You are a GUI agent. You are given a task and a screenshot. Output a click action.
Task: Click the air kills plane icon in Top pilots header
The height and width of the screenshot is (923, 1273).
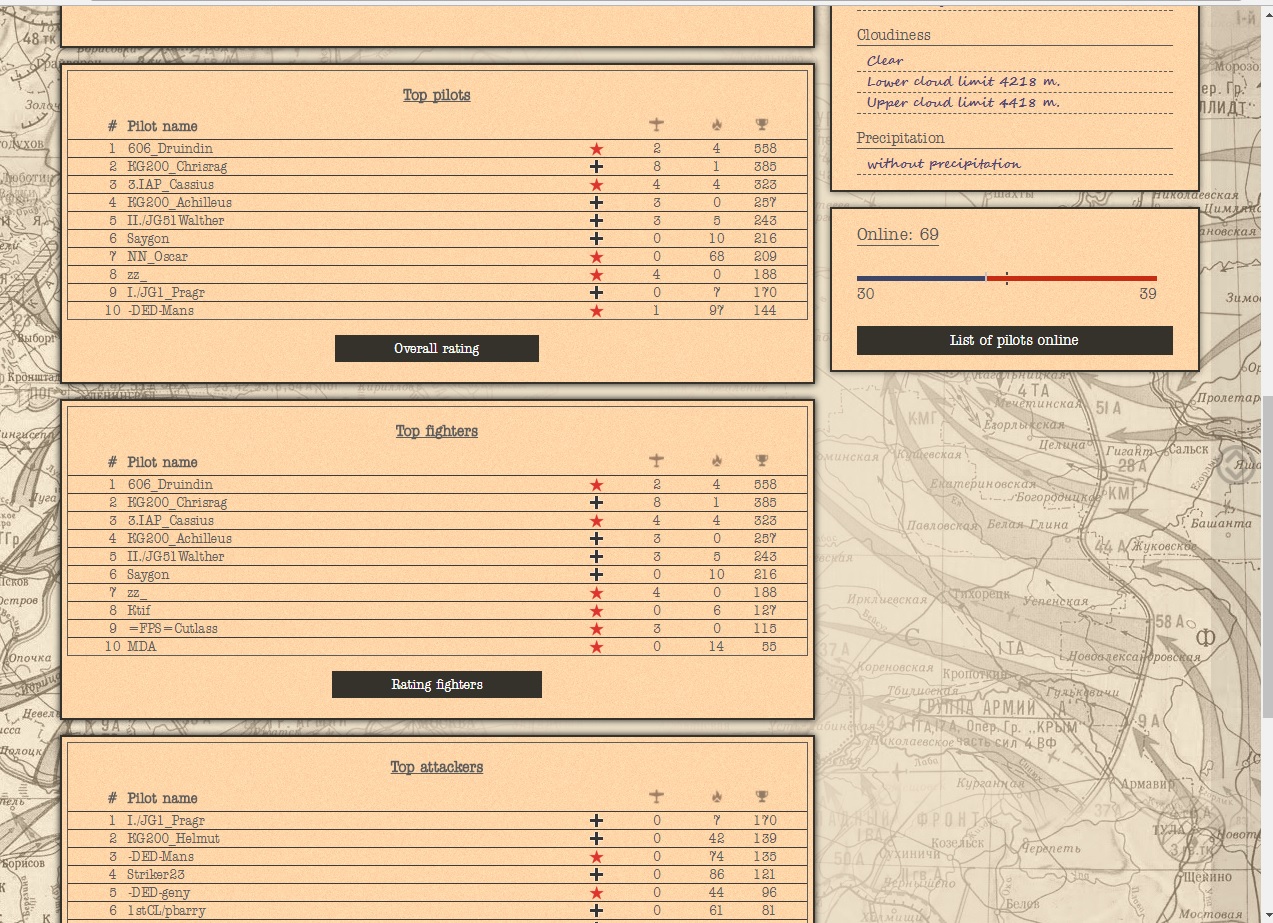(x=656, y=125)
